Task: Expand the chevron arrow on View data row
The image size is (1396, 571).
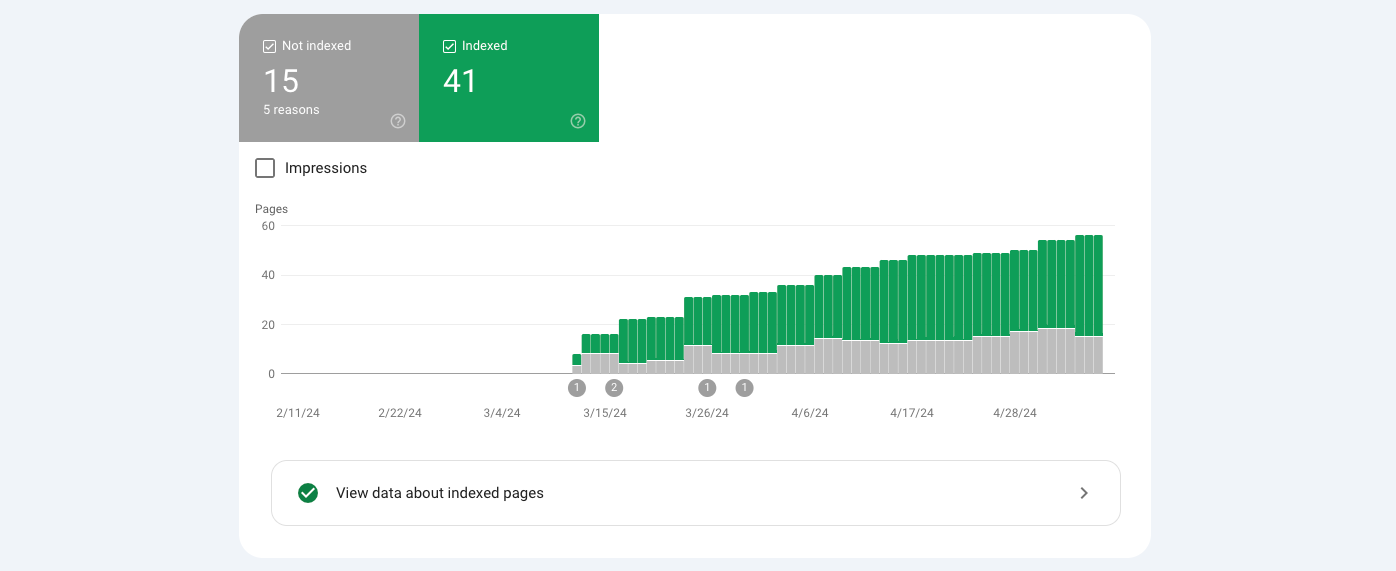Action: pos(1084,493)
